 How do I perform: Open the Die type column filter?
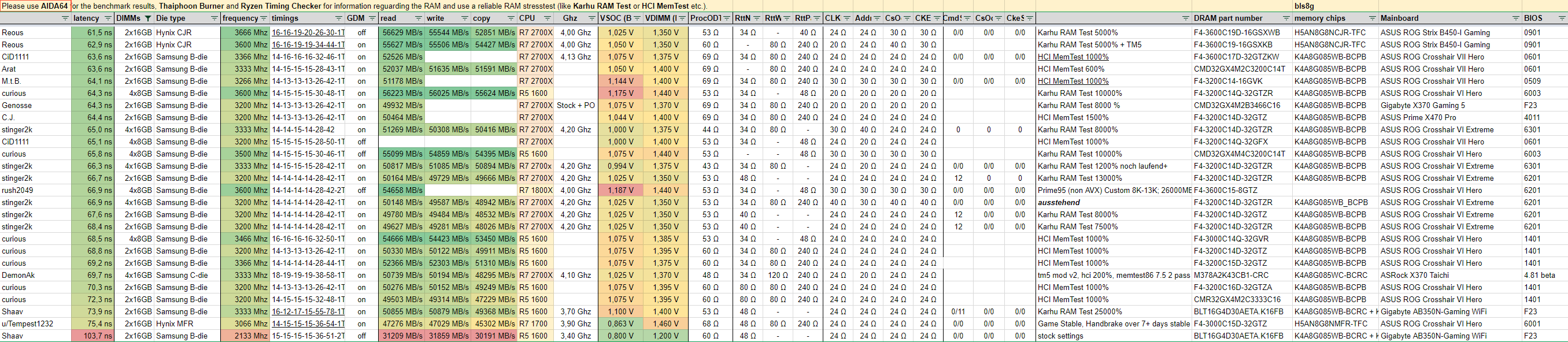pos(214,18)
